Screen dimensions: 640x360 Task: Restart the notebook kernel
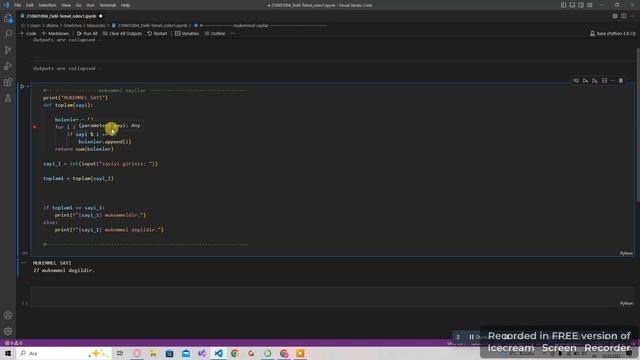pos(158,33)
